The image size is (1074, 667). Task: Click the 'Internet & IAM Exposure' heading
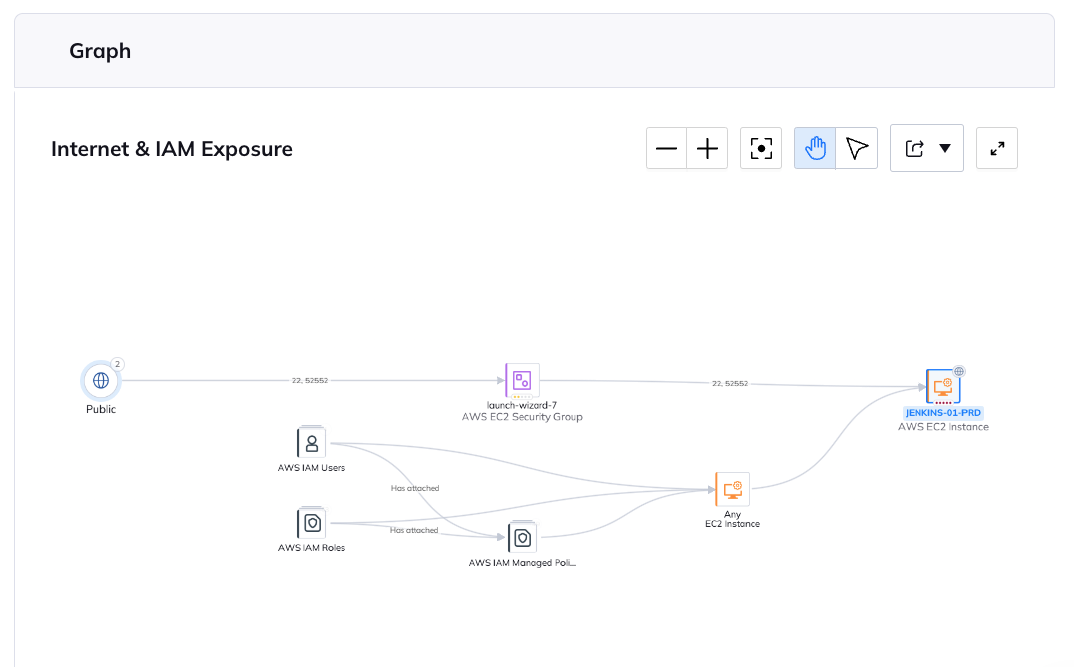tap(172, 149)
